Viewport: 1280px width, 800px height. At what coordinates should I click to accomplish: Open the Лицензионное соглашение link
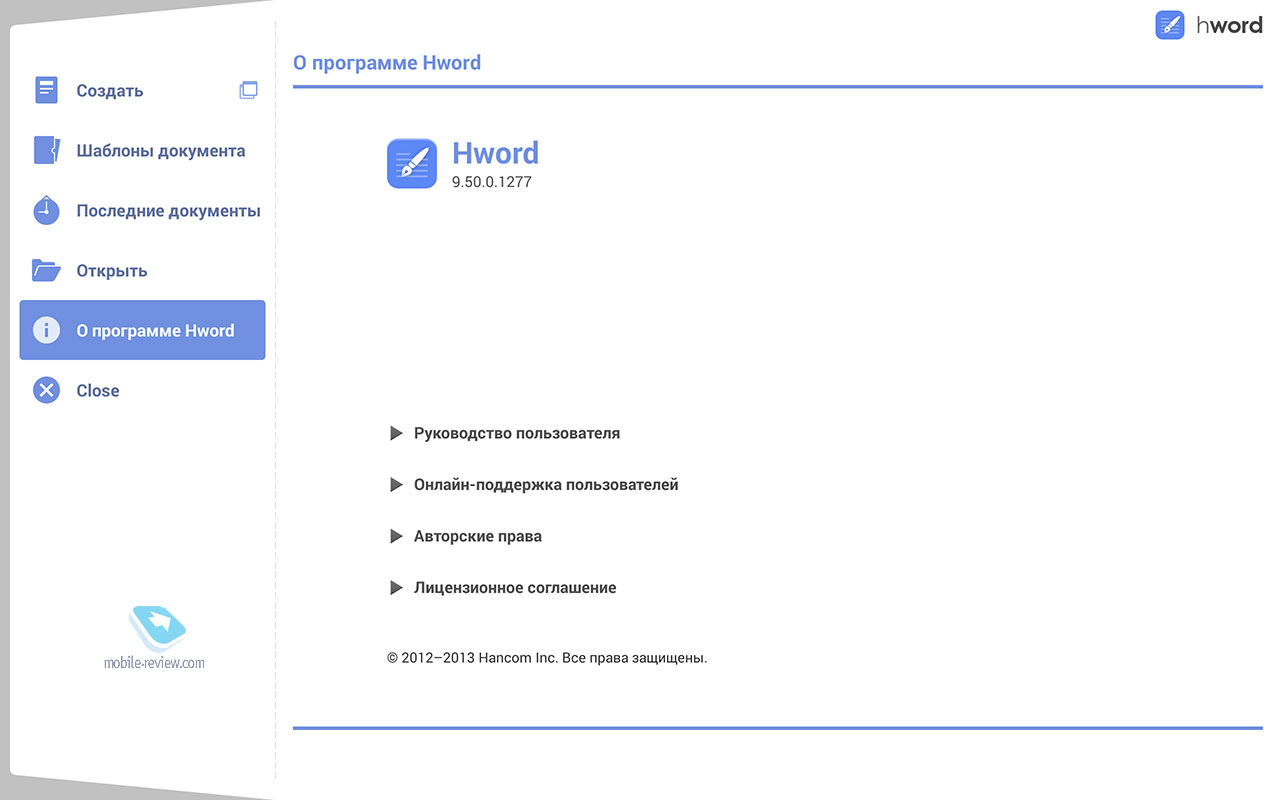tap(515, 588)
